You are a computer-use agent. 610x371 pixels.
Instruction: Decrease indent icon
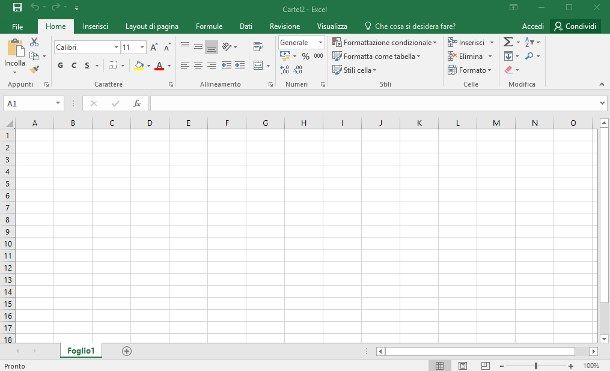coord(226,65)
